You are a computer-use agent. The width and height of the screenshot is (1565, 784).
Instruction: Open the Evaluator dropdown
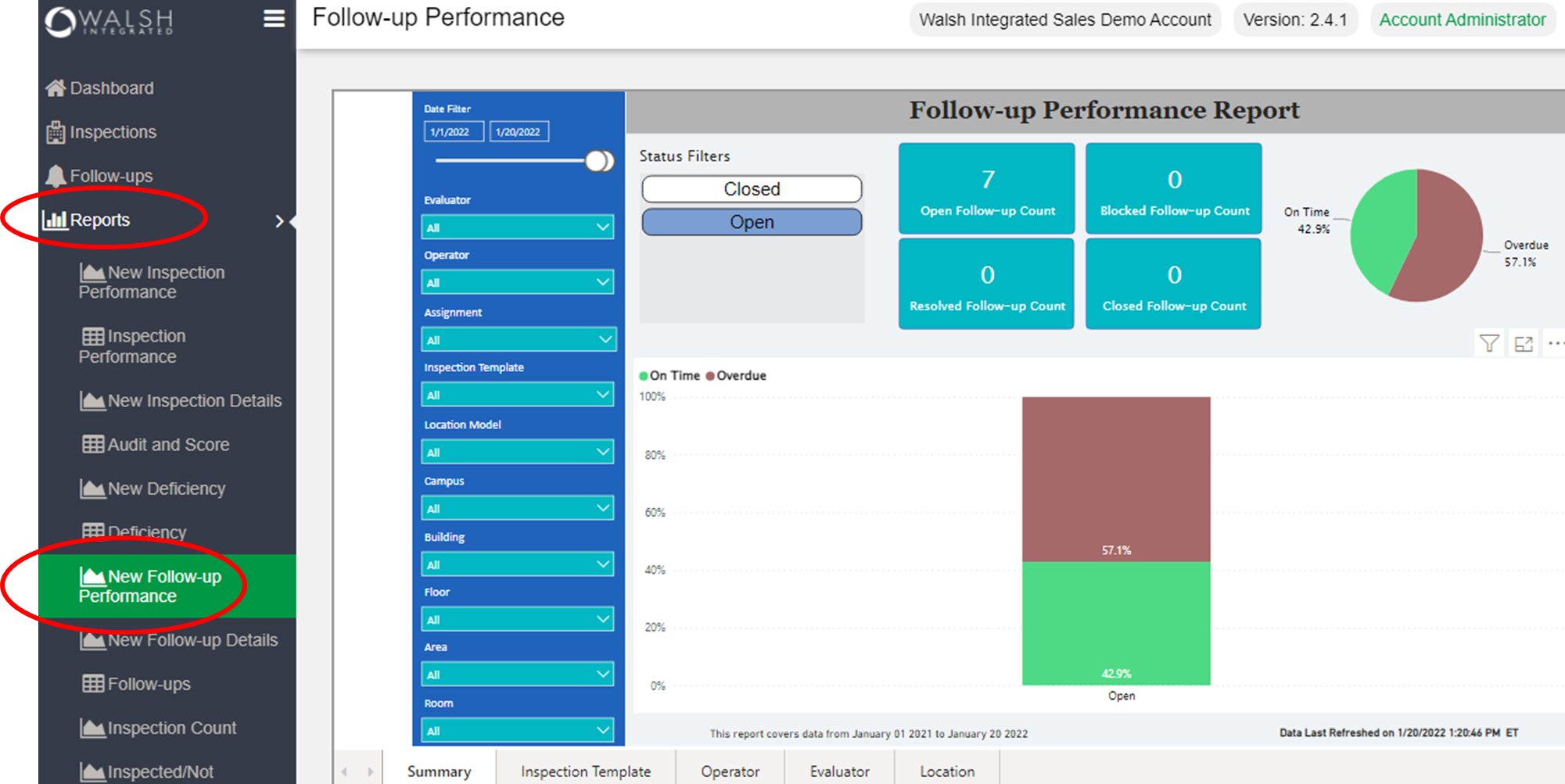pos(517,227)
